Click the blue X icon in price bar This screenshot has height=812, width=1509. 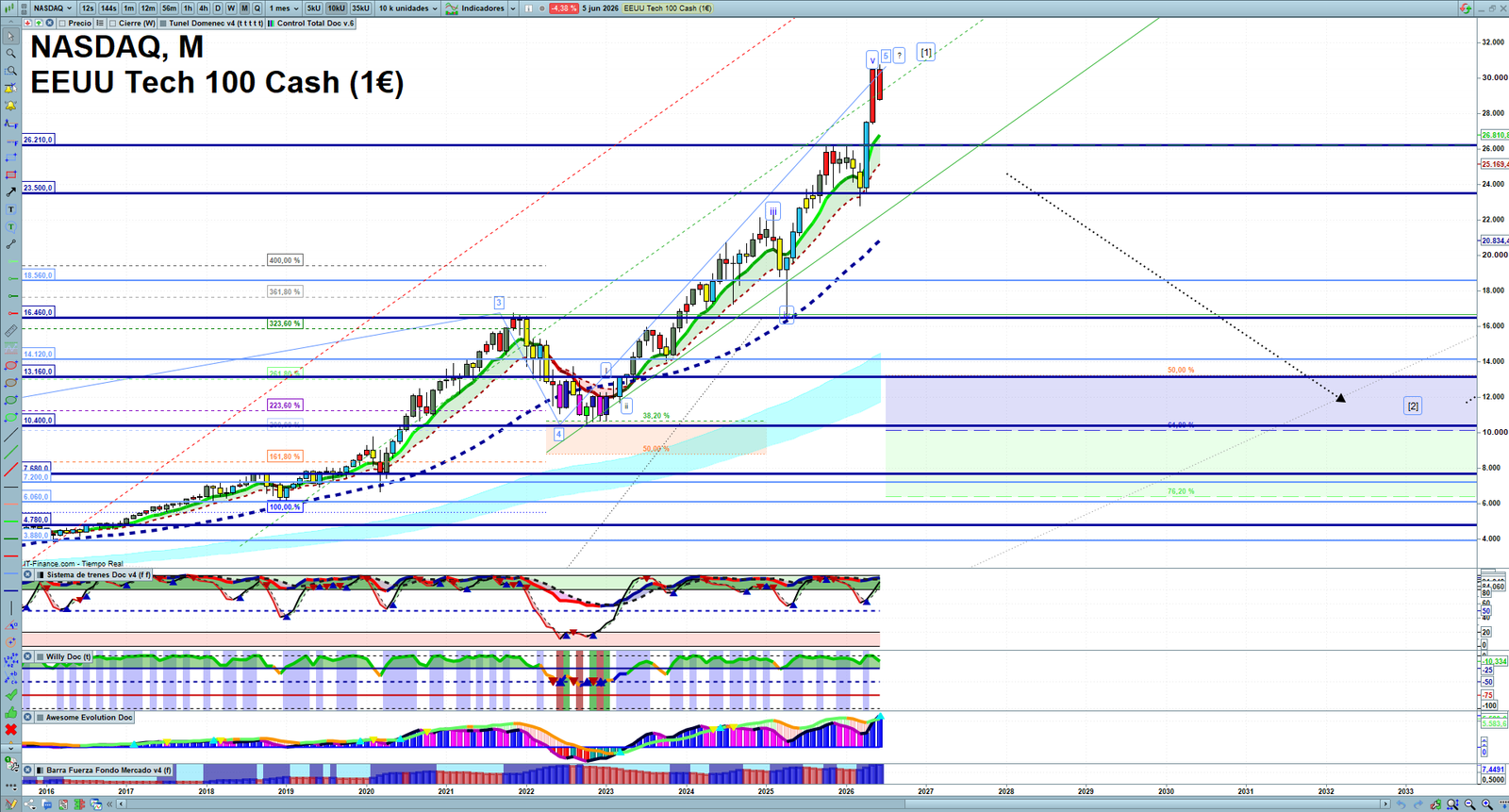[x=50, y=23]
